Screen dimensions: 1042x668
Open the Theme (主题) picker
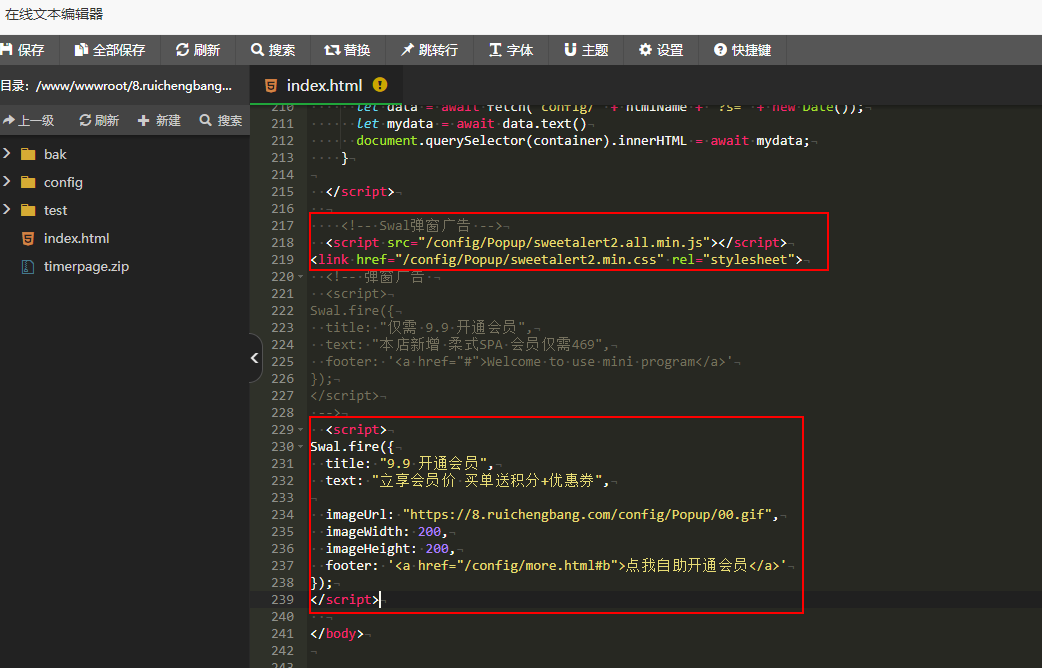point(585,50)
